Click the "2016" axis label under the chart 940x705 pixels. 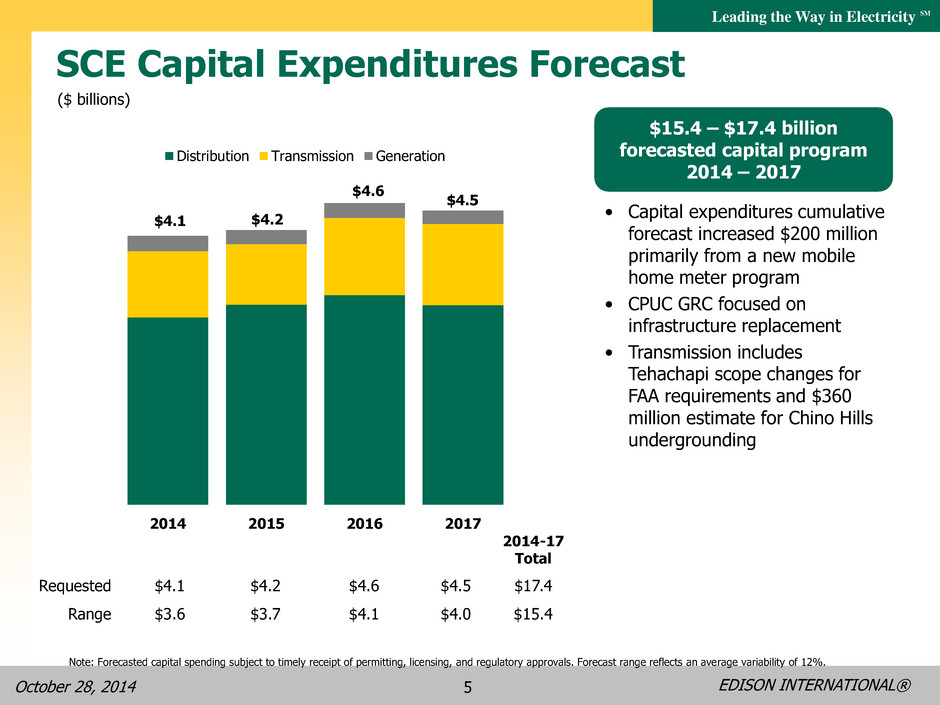coord(364,524)
